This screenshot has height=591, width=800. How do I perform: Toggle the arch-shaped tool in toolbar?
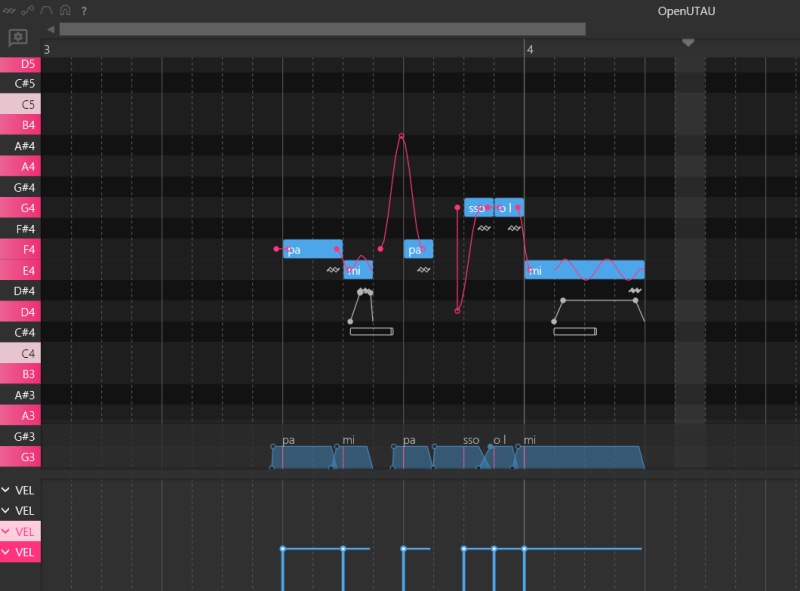[x=65, y=10]
